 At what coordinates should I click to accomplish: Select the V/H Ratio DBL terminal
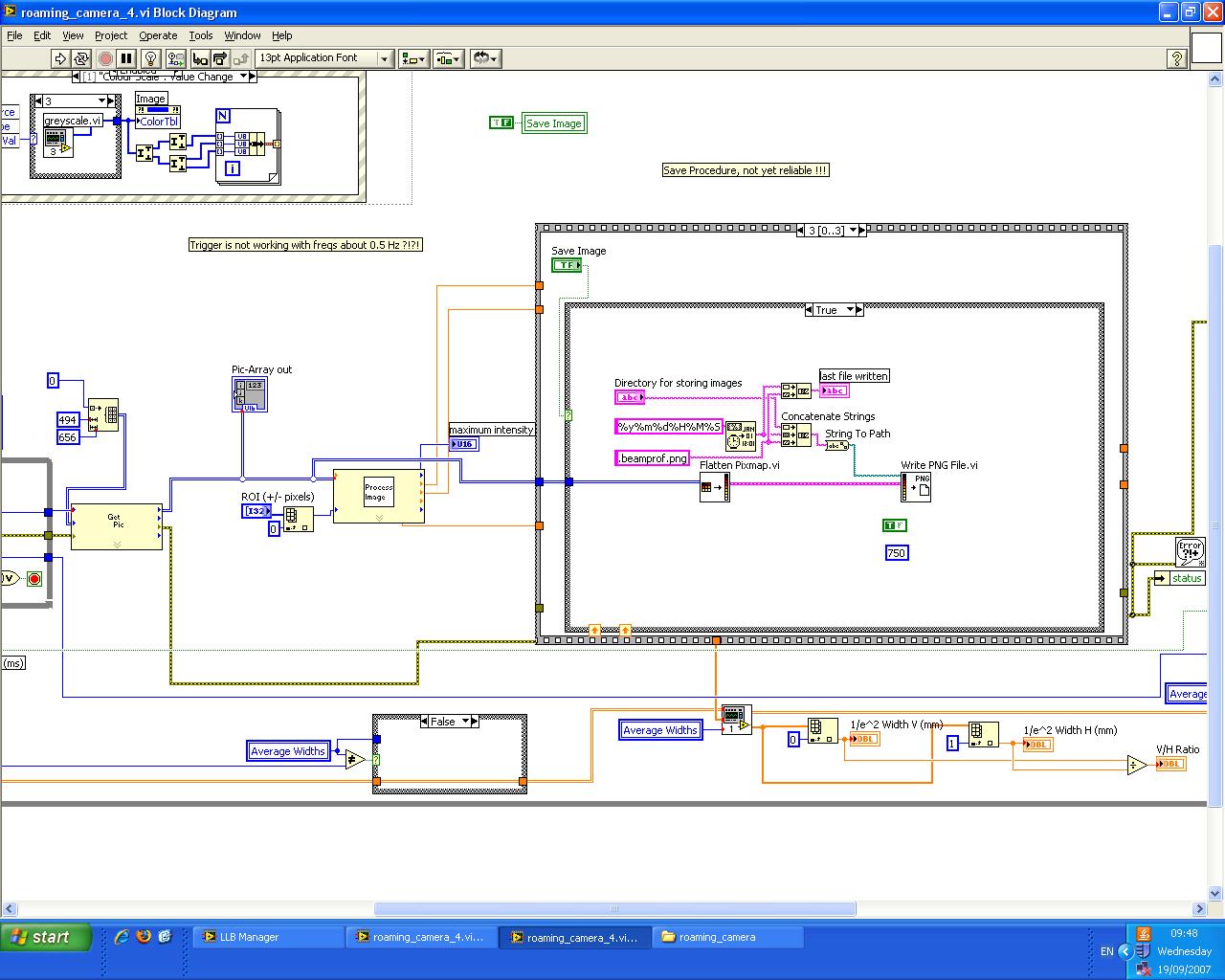1171,764
